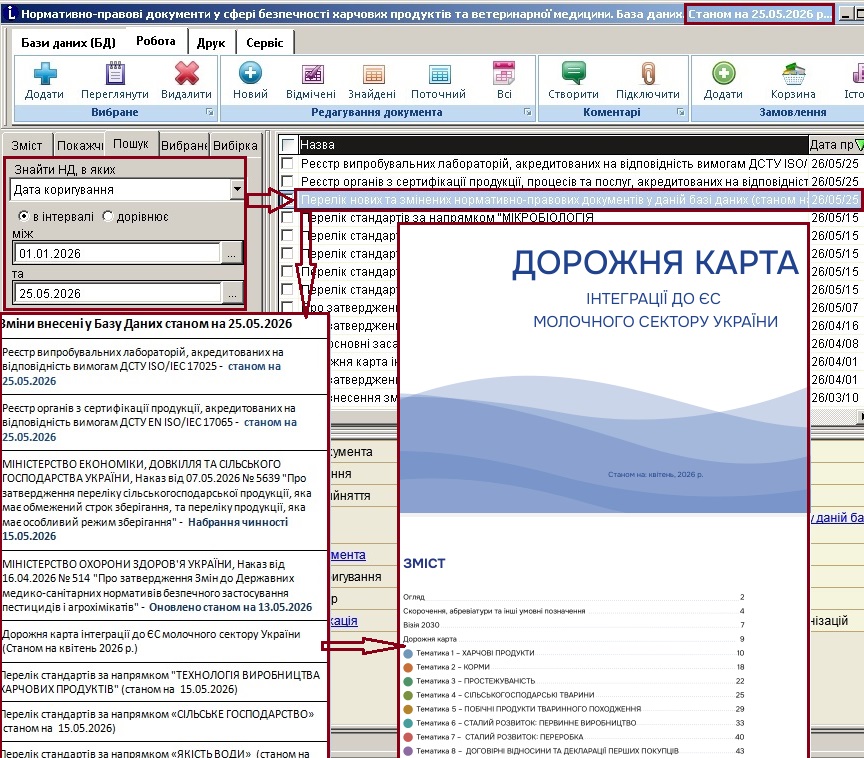Sort by the Назва column header
Viewport: 864px width, 758px height.
pos(553,145)
